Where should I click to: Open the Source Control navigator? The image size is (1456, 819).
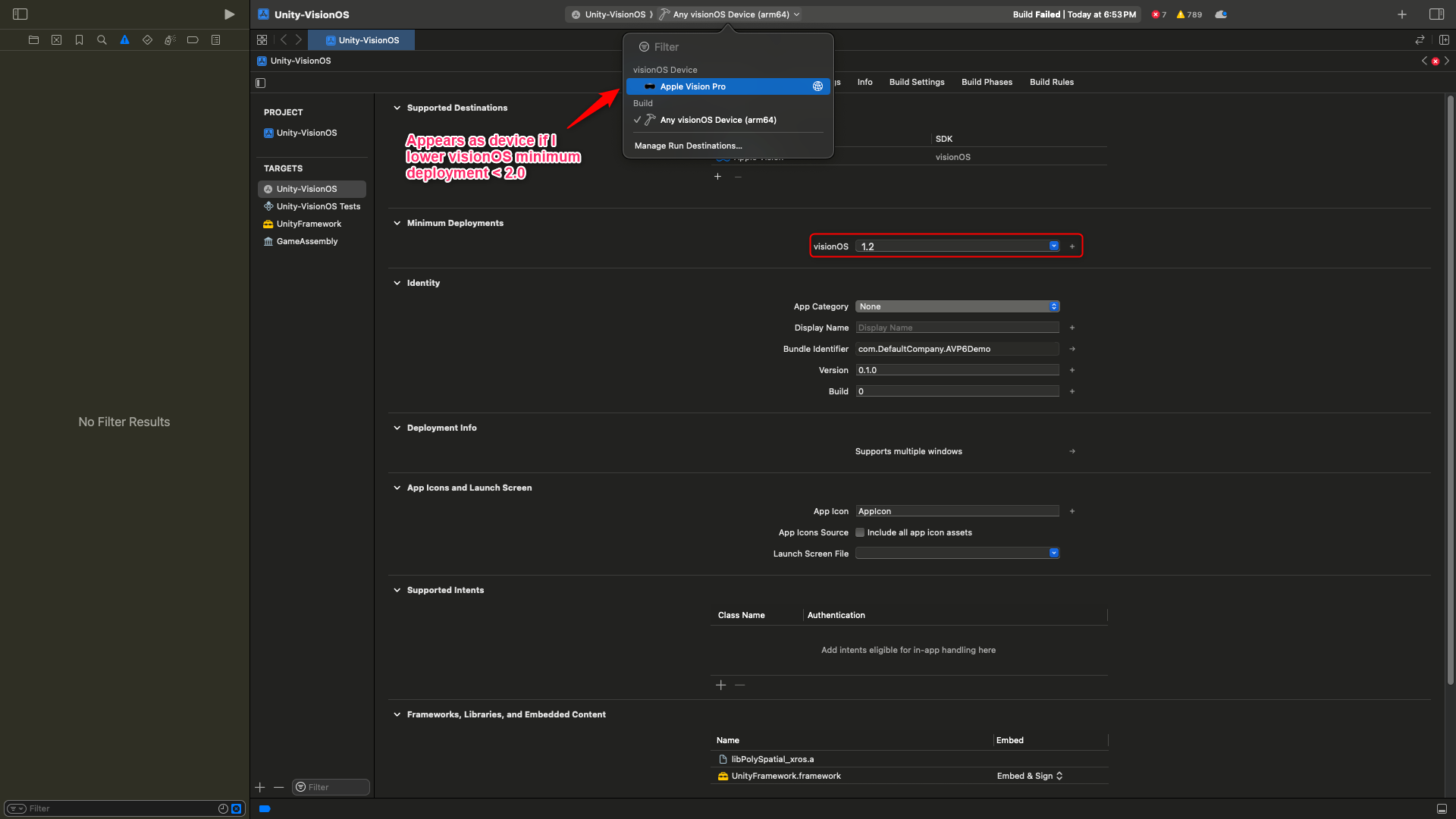[56, 40]
